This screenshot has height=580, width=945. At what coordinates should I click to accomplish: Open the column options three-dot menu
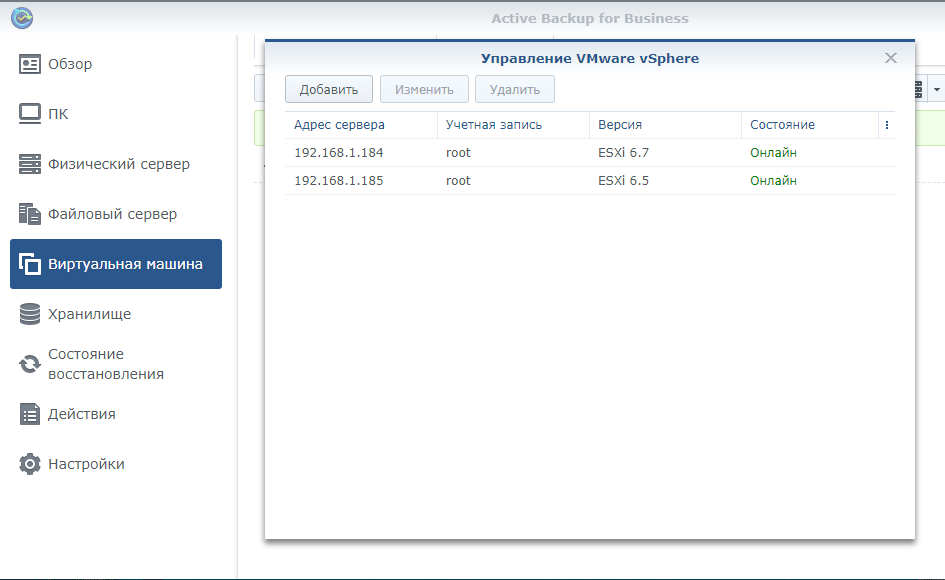point(887,125)
